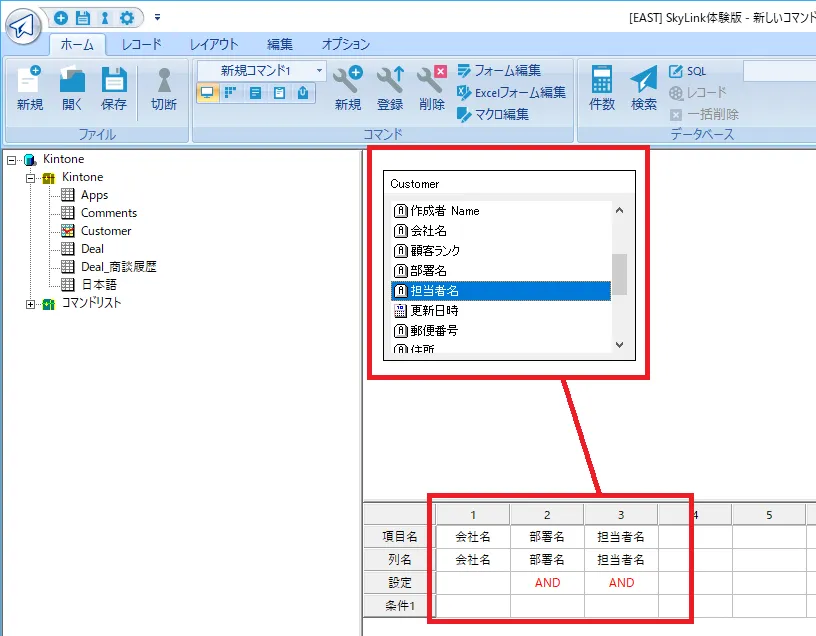This screenshot has height=636, width=816.
Task: Collapse the Kintone root tree node
Action: tap(12, 160)
